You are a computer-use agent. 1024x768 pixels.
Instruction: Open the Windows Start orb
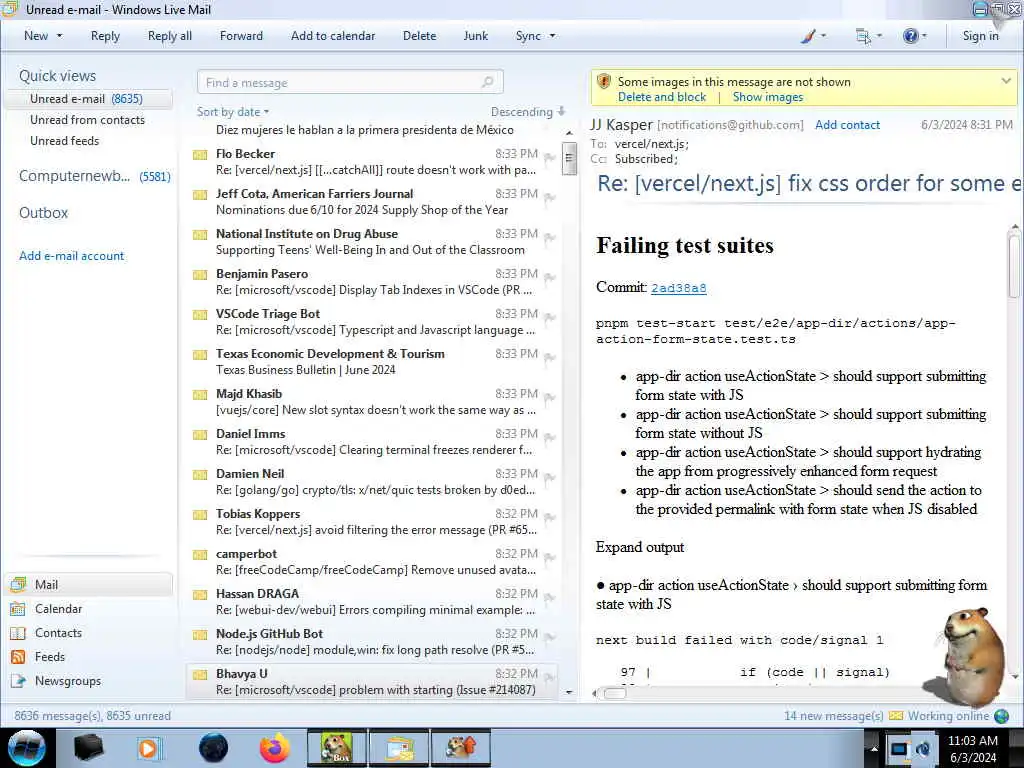pyautogui.click(x=27, y=748)
